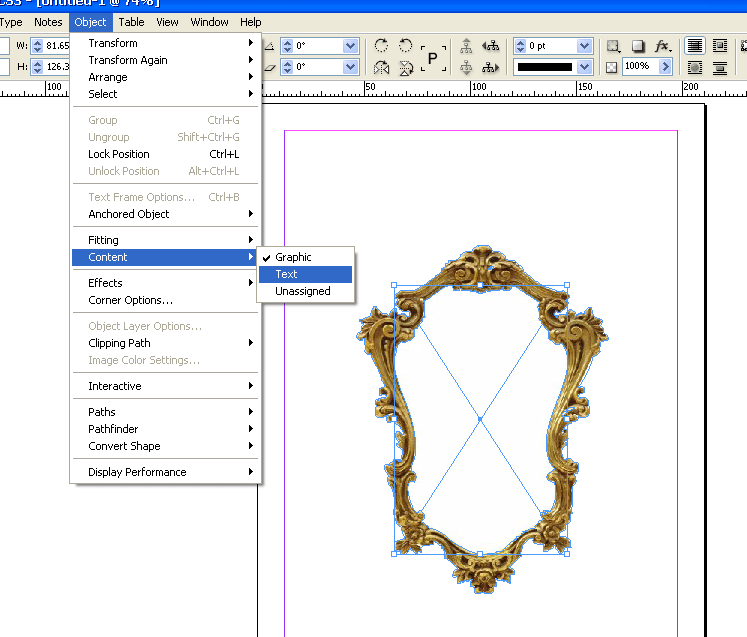Viewport: 747px width, 637px height.
Task: Click the Drop Shadow icon
Action: click(638, 46)
